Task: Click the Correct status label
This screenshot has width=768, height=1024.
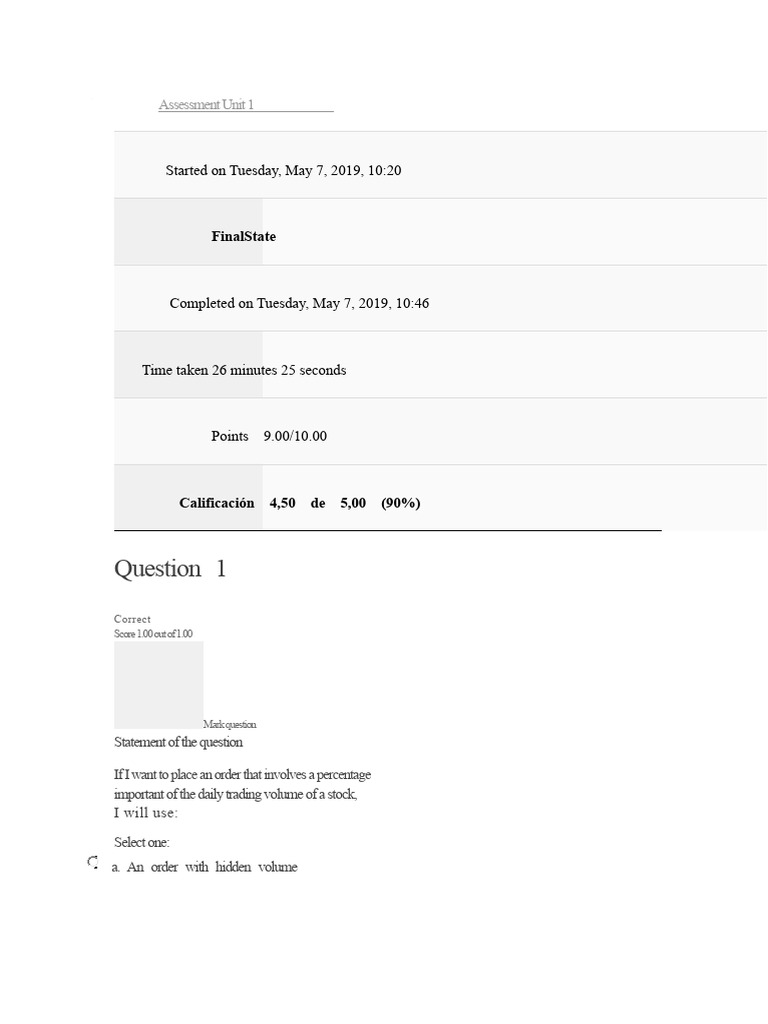Action: click(x=133, y=619)
